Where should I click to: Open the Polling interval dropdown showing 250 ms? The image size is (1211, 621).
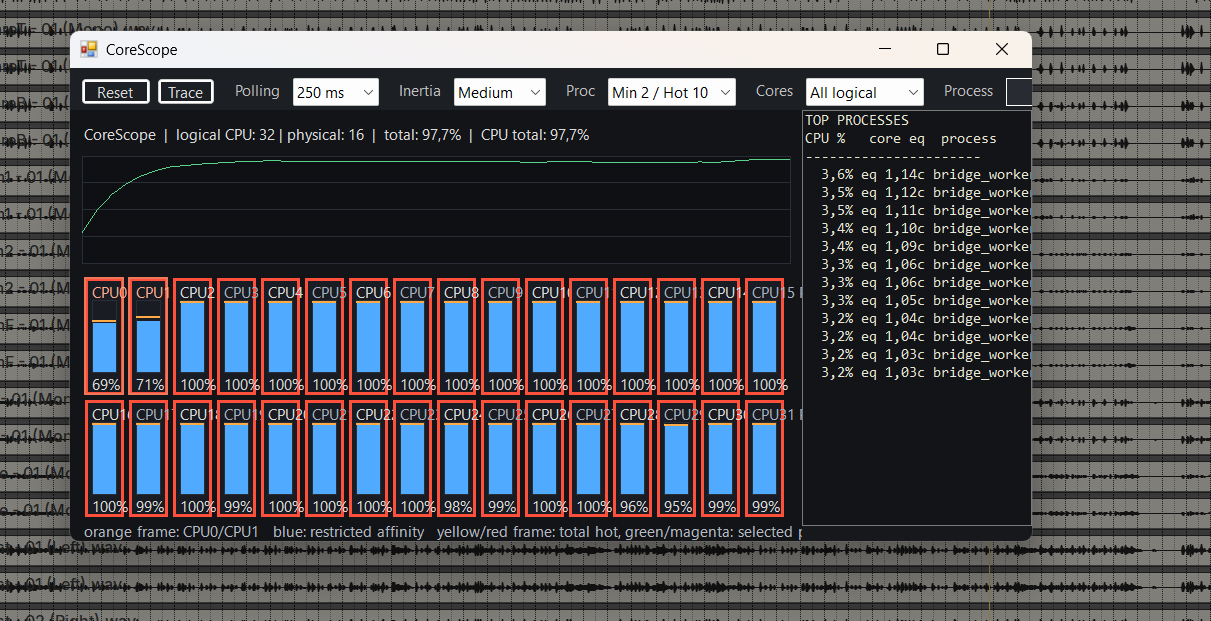[336, 92]
